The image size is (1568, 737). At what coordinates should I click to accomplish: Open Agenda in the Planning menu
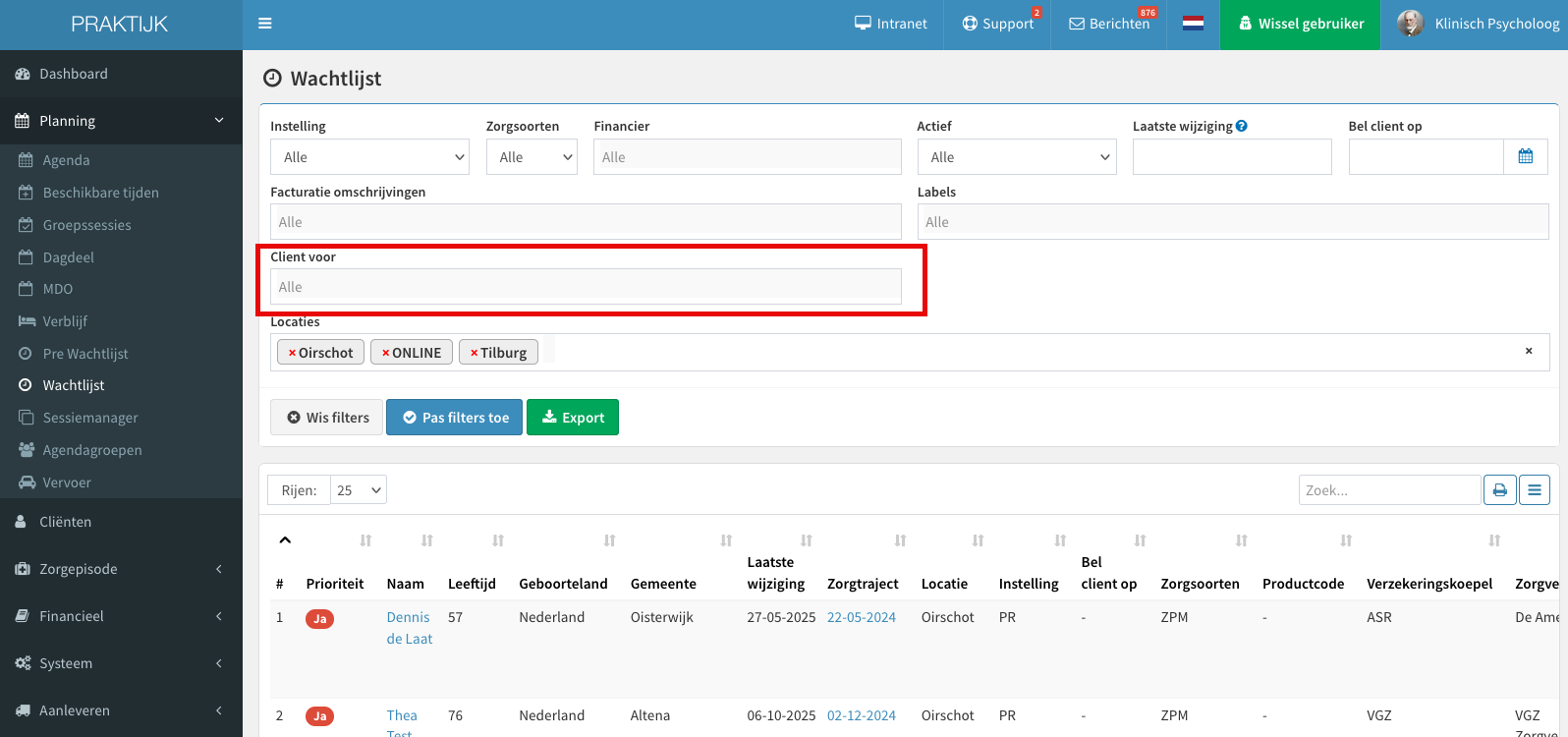click(x=66, y=160)
